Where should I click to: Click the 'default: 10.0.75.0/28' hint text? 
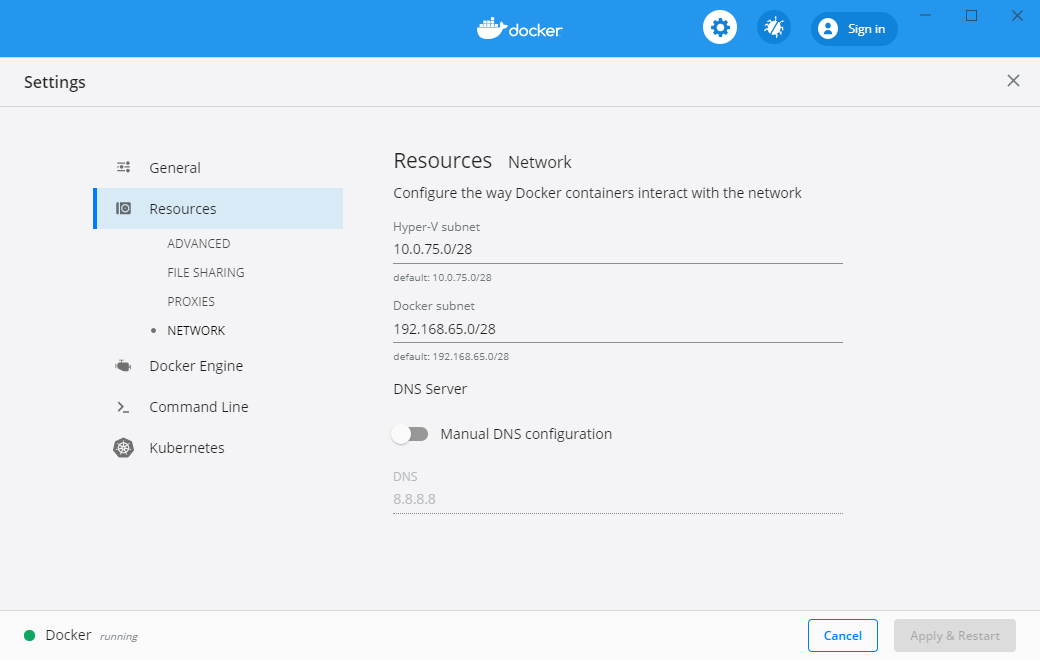click(442, 277)
